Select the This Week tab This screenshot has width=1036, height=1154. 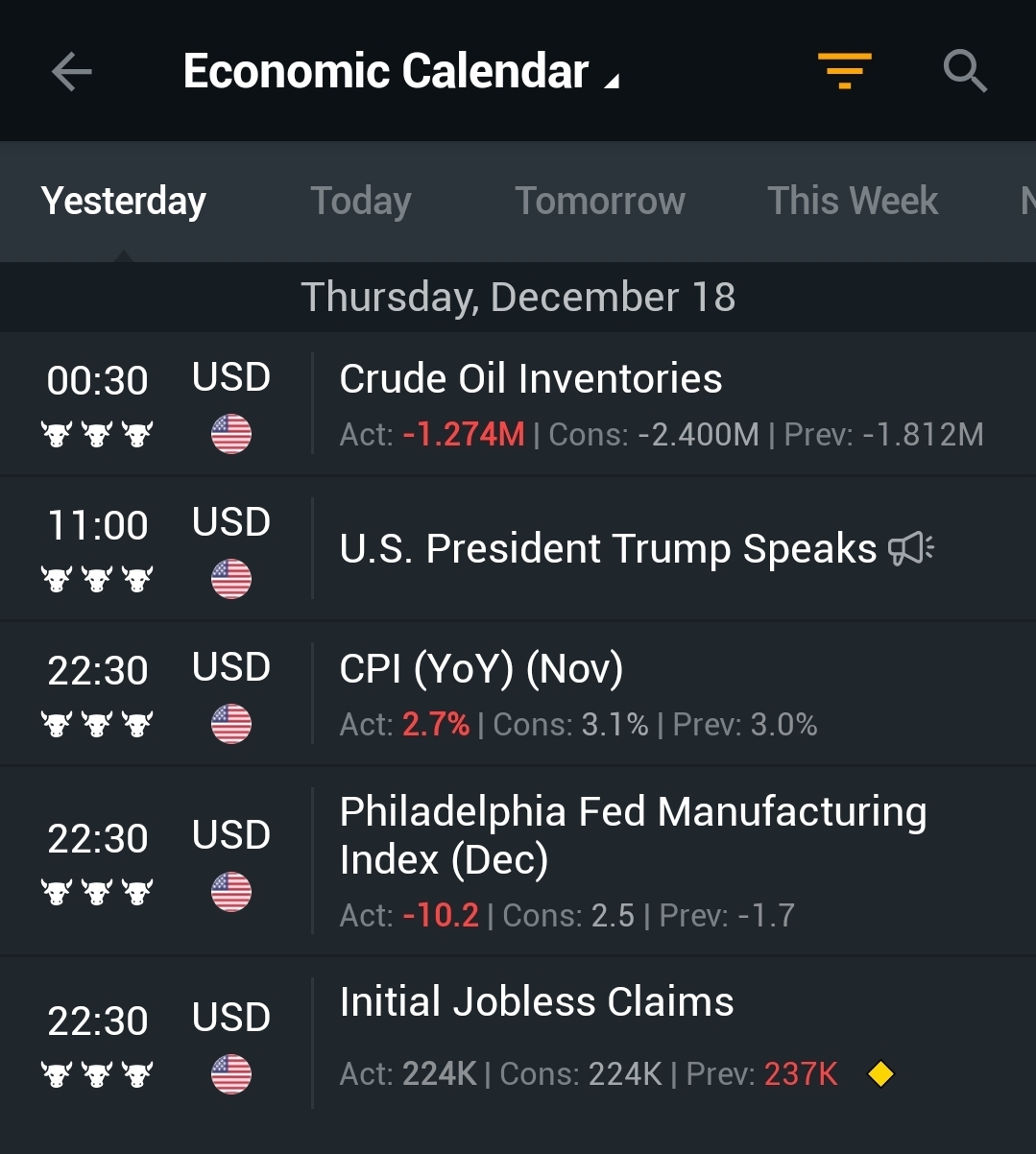[x=853, y=201]
